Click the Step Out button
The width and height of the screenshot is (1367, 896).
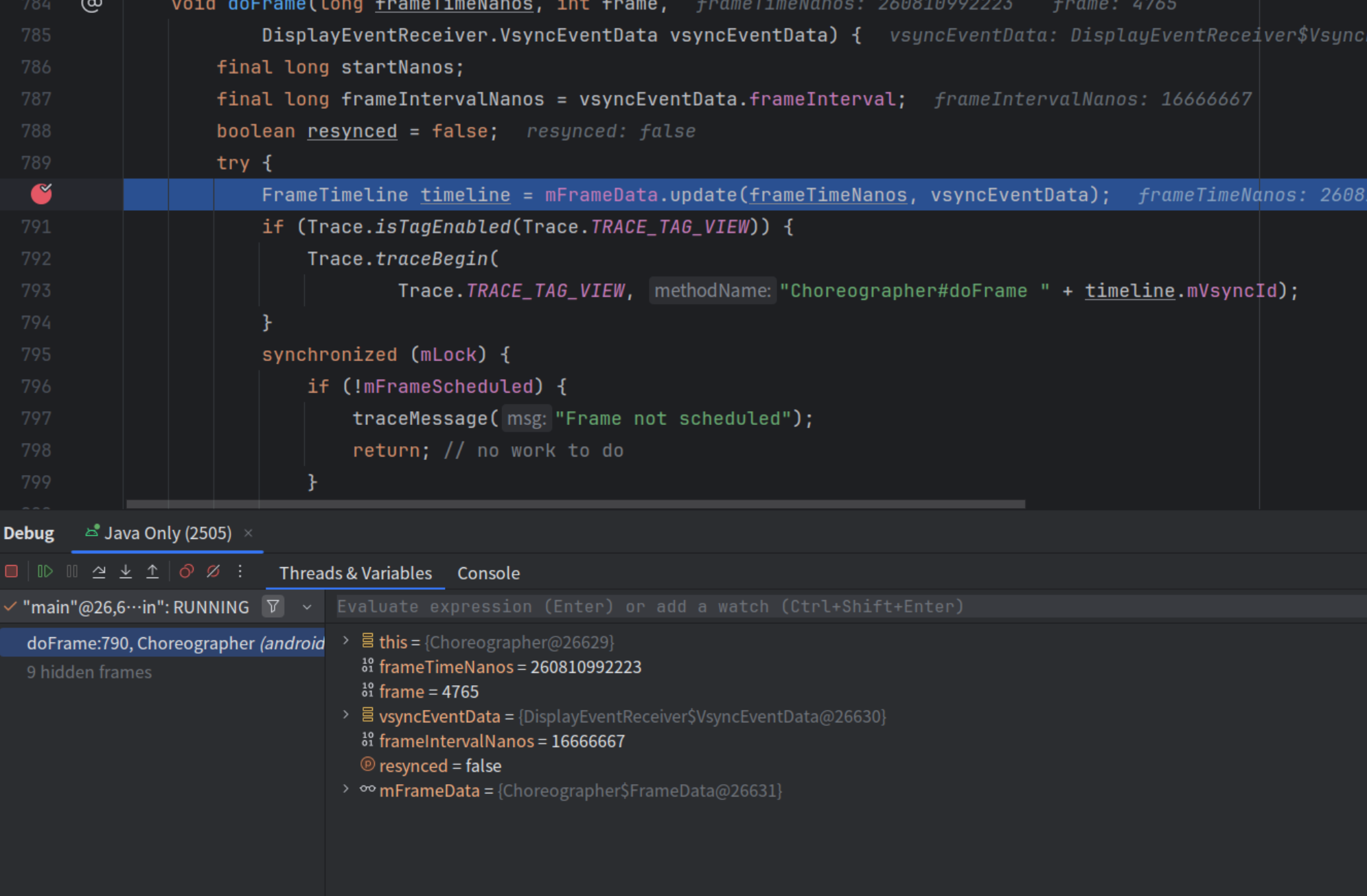point(152,571)
